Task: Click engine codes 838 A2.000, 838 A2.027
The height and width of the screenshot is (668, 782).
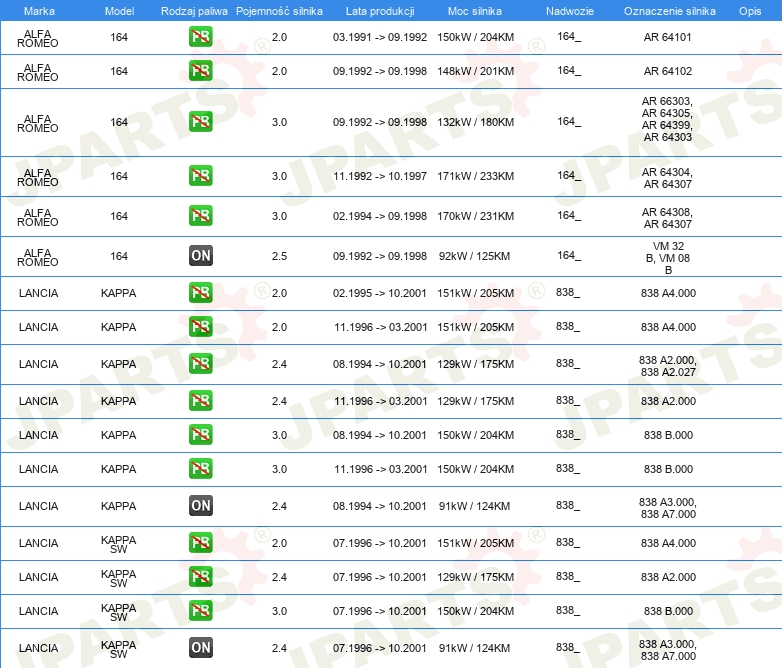Action: pos(668,366)
